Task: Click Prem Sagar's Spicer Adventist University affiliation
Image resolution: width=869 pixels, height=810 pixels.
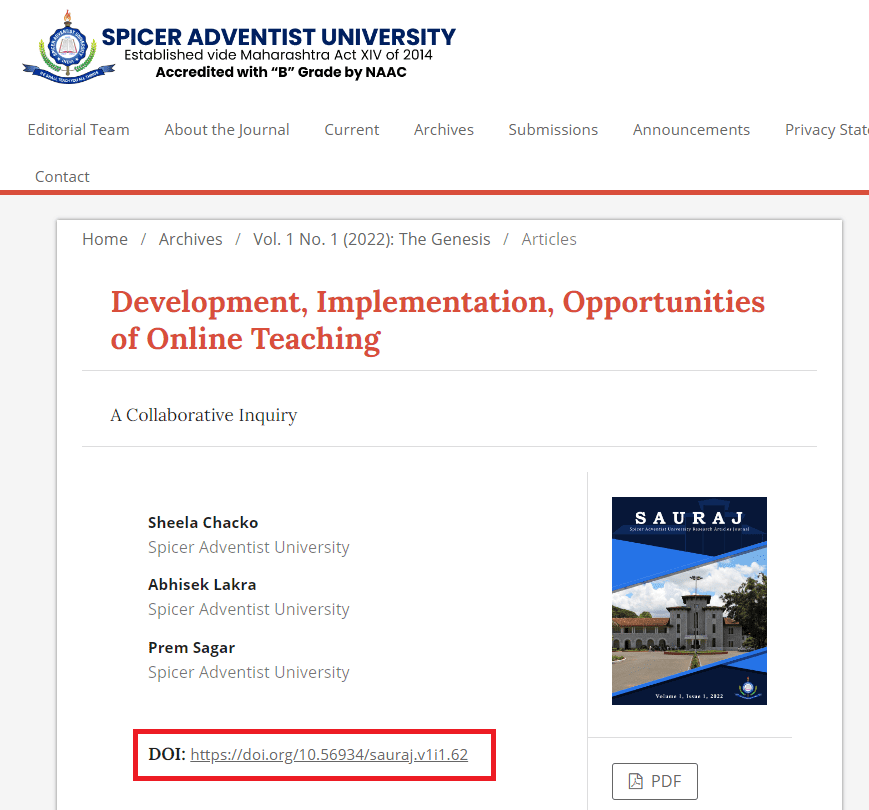Action: pos(248,673)
